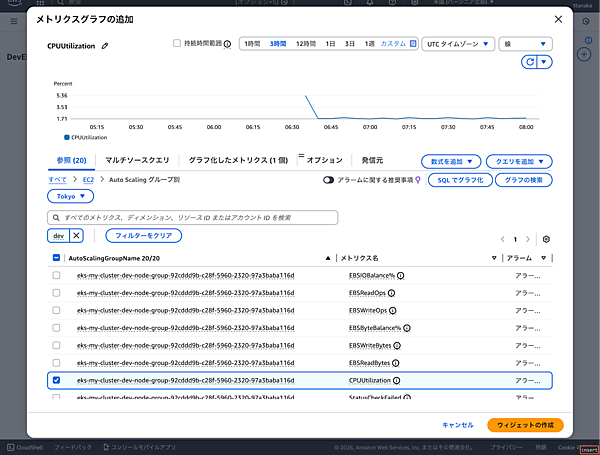Click info icon next to CPUUtilization metric
The width and height of the screenshot is (600, 455).
(x=397, y=381)
